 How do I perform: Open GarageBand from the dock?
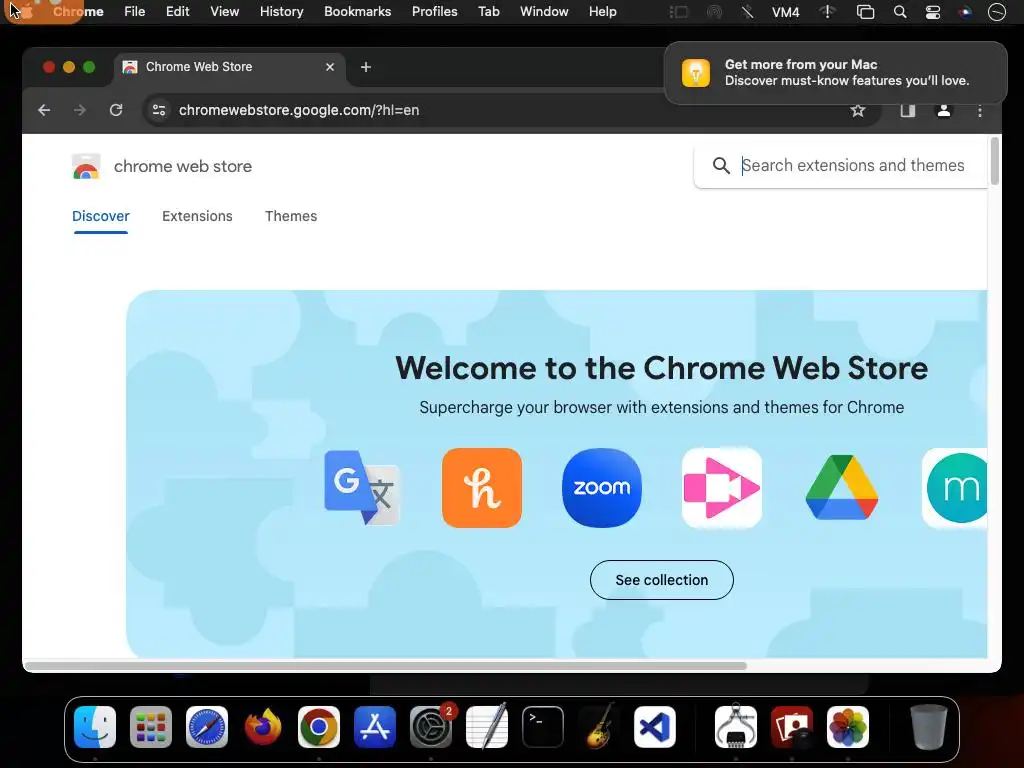point(599,727)
